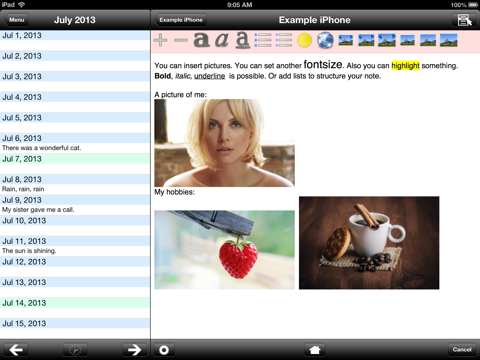Go back with the Example iPhone button
Viewport: 480px width, 360px height.
click(180, 20)
